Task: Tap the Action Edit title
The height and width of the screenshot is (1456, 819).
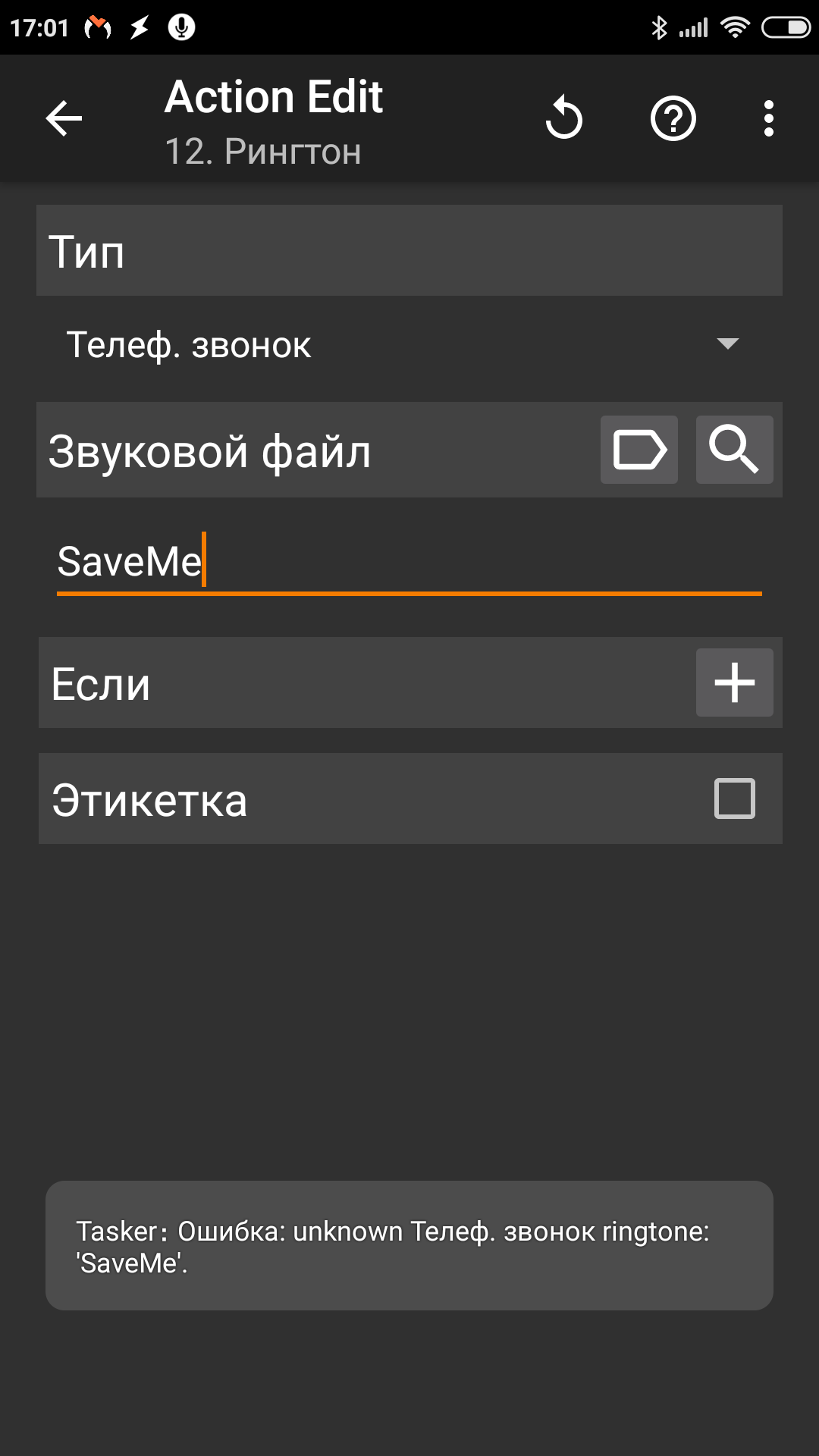Action: pyautogui.click(x=274, y=97)
